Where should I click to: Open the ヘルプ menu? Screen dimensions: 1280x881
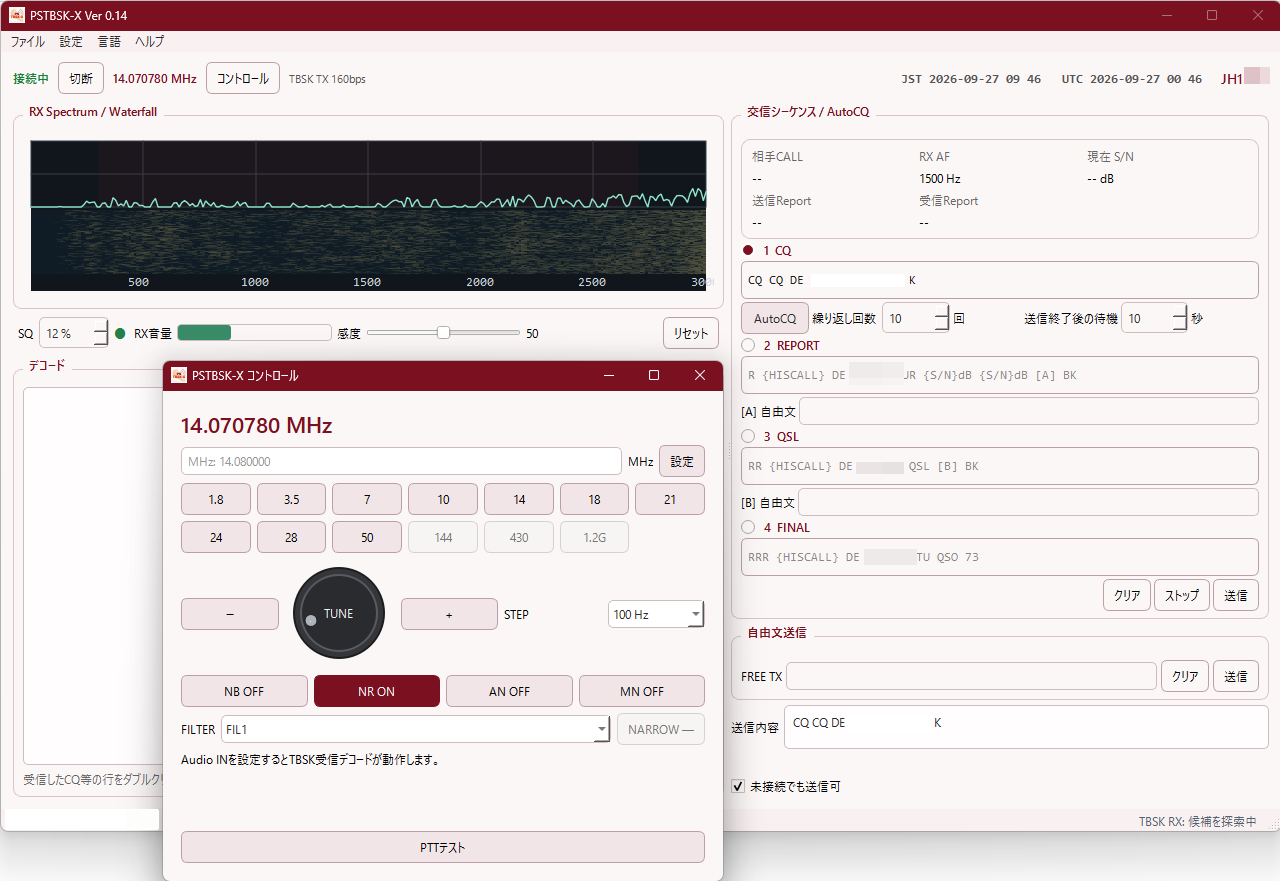150,42
